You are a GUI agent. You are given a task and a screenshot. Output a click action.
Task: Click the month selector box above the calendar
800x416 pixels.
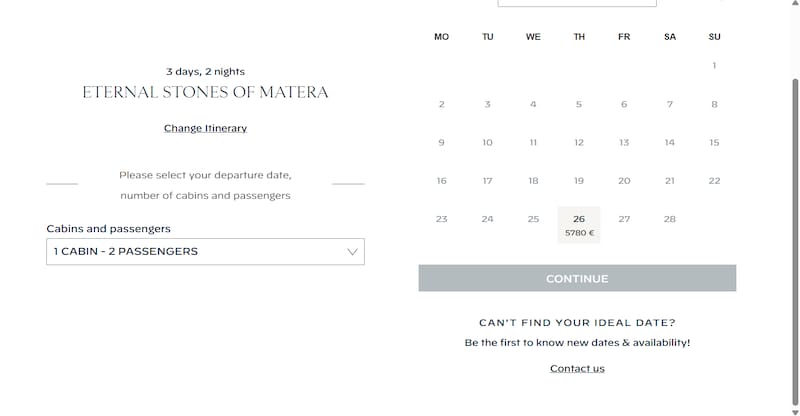[x=577, y=3]
